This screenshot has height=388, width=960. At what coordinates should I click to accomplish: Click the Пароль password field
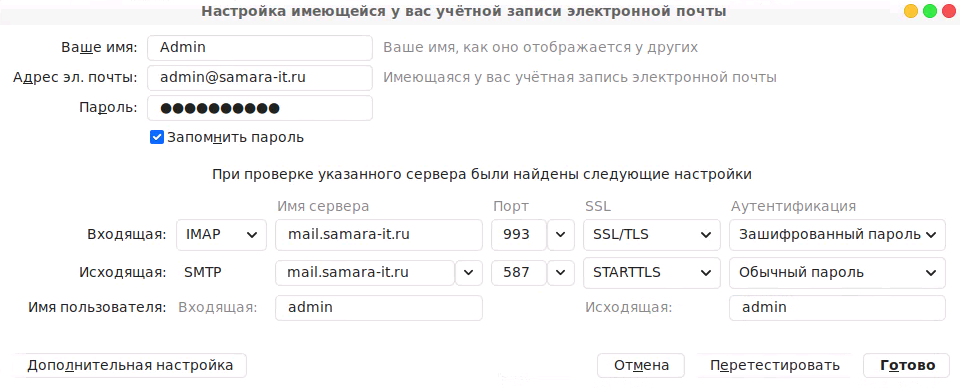coord(260,108)
